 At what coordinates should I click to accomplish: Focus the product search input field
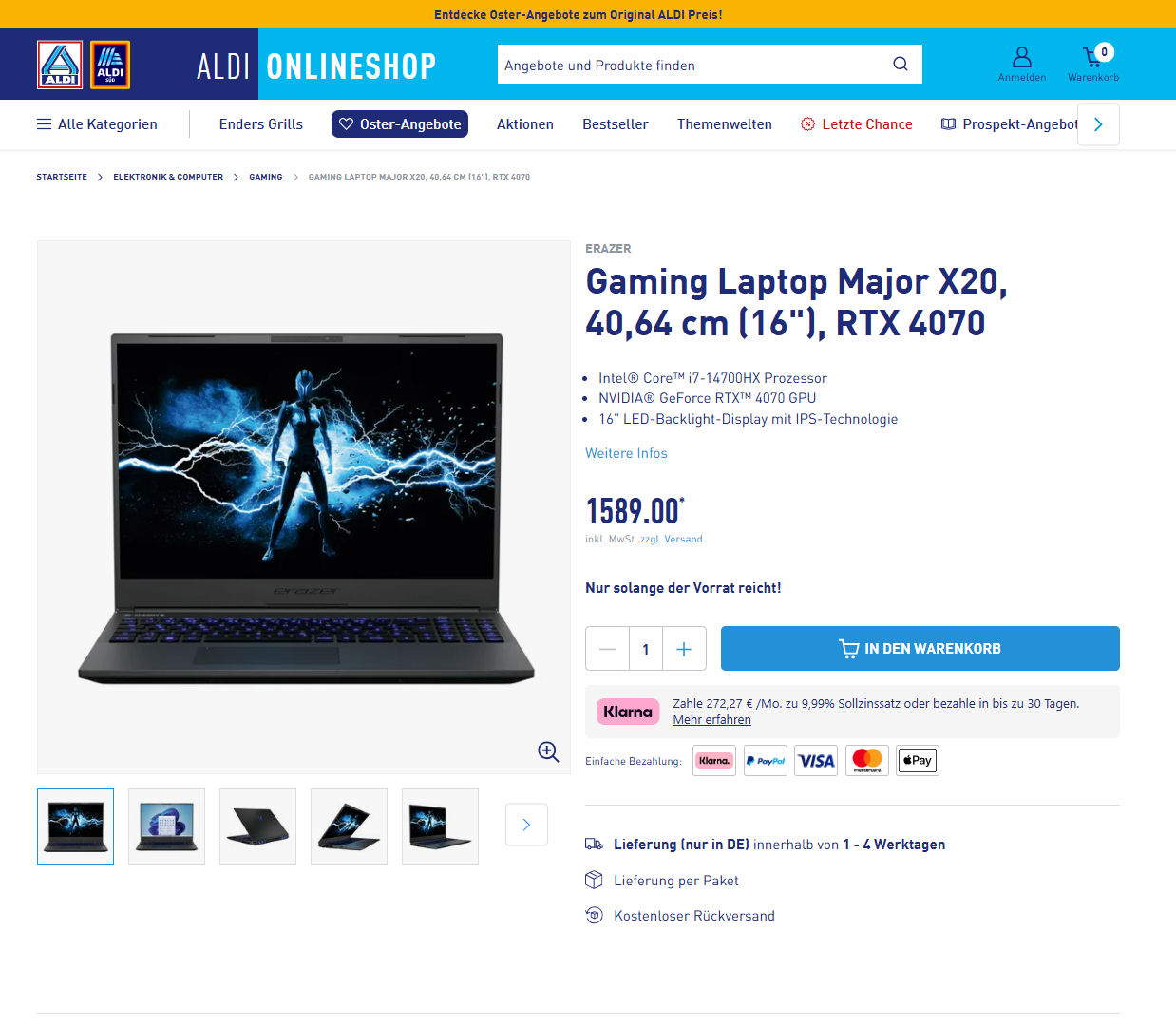(691, 65)
